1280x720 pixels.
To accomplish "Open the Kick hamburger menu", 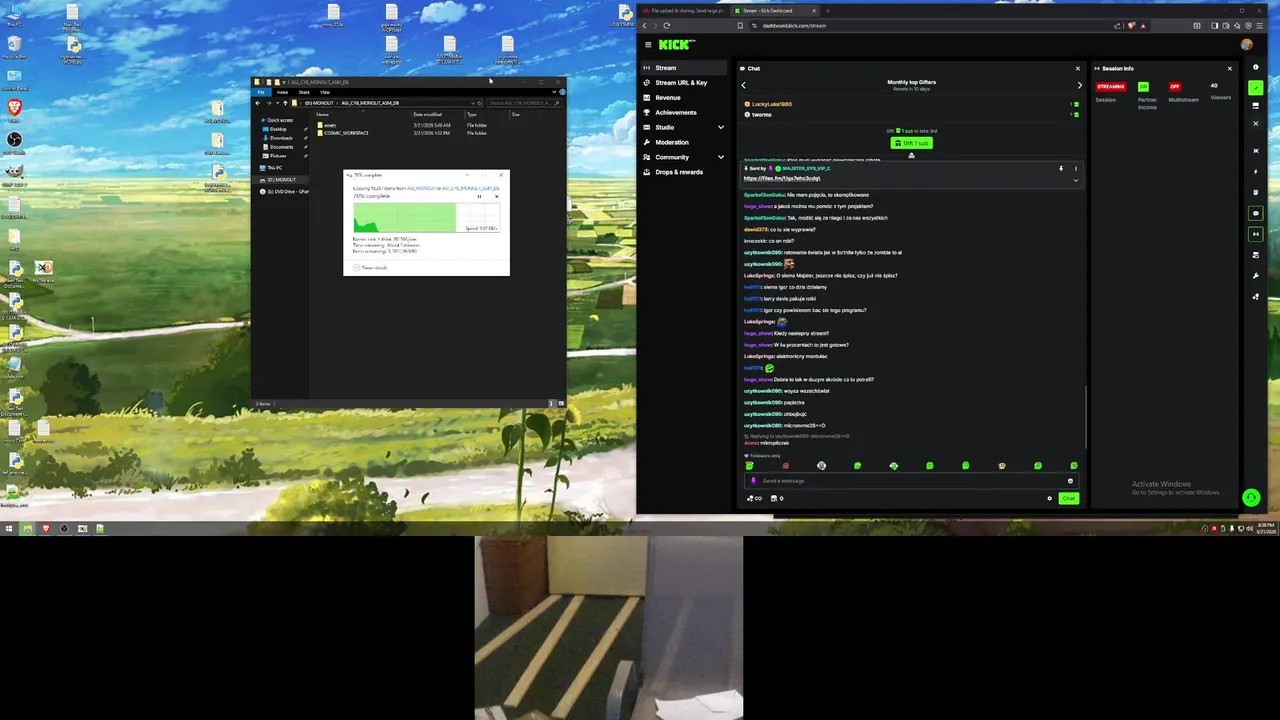I will [648, 44].
